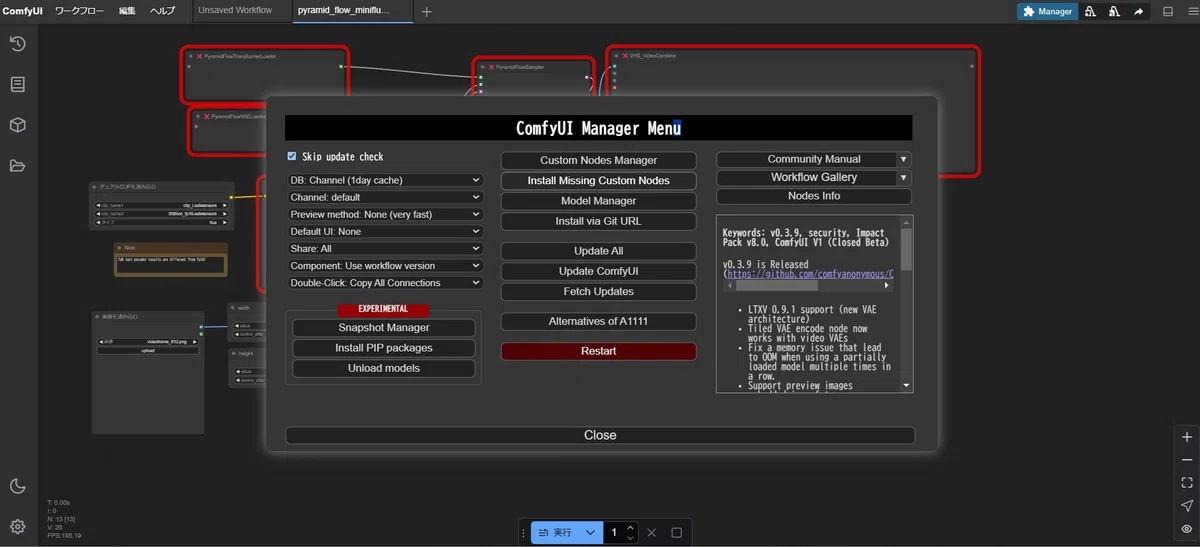This screenshot has height=547, width=1200.
Task: Switch to Unsaved Workflow tab
Action: [235, 11]
